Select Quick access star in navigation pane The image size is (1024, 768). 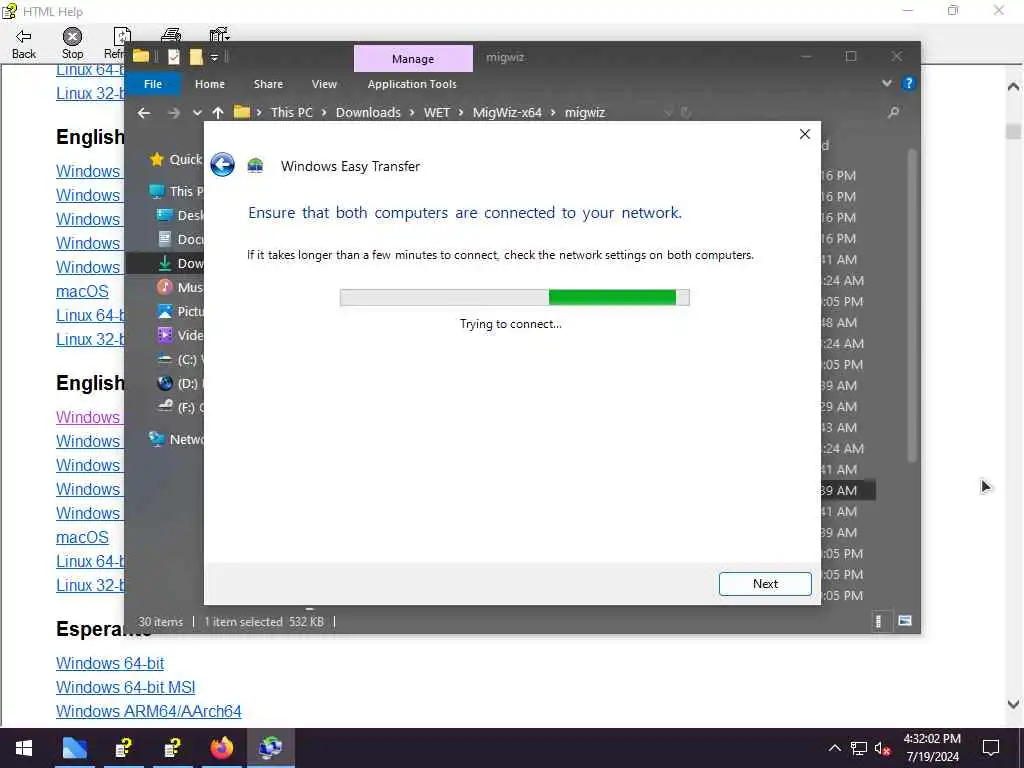(156, 159)
